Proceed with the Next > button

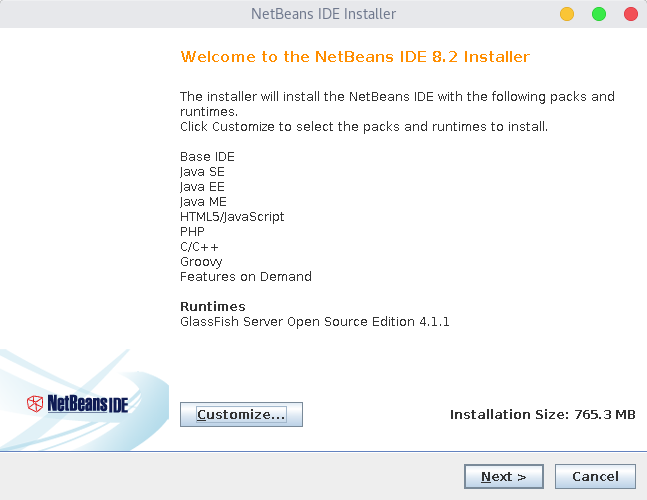click(x=503, y=476)
